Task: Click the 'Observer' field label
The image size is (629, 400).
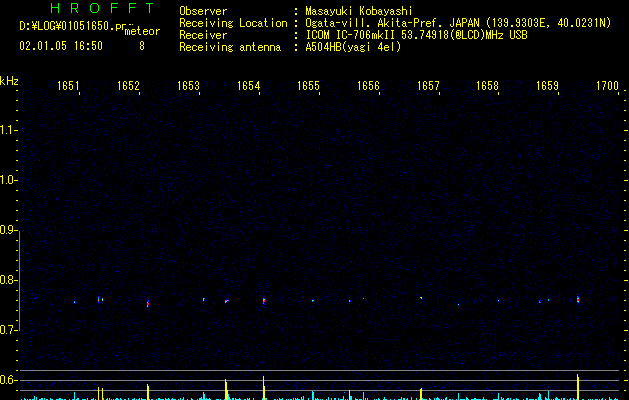Action: click(x=203, y=11)
